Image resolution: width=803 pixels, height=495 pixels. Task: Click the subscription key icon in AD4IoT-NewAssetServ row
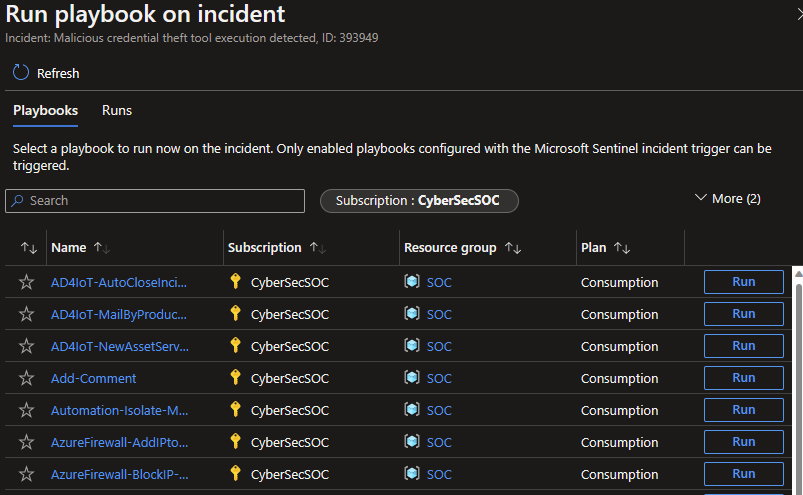(236, 345)
